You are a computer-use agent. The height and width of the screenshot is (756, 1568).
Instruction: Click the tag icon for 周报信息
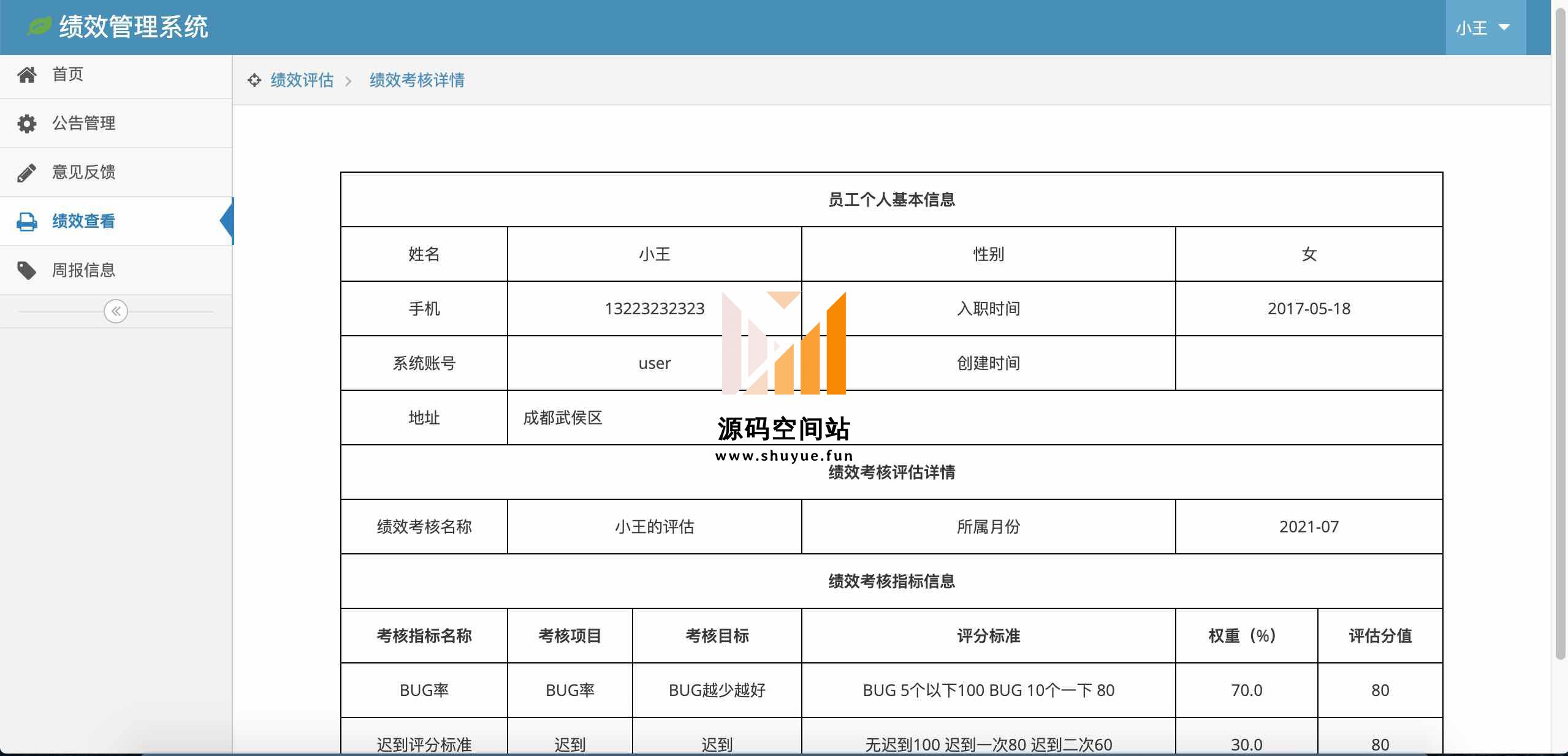click(x=26, y=270)
